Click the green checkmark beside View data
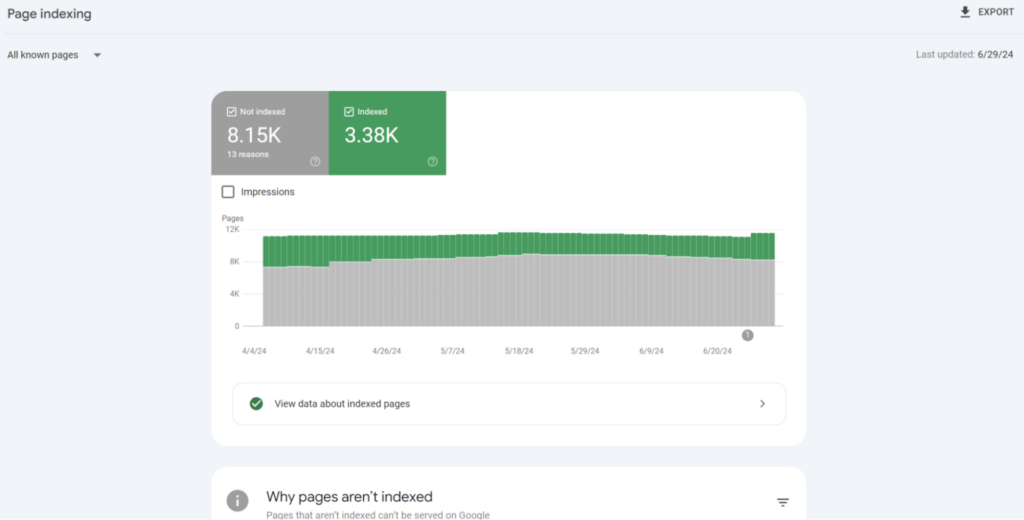 (x=256, y=404)
